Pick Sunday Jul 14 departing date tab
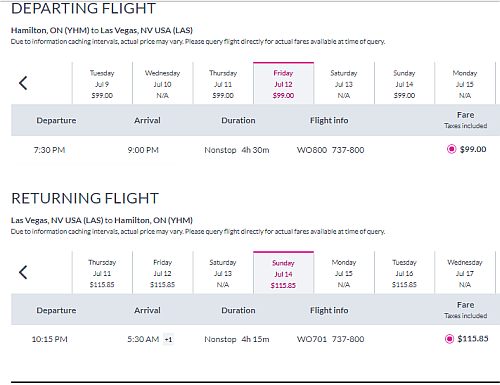 404,83
